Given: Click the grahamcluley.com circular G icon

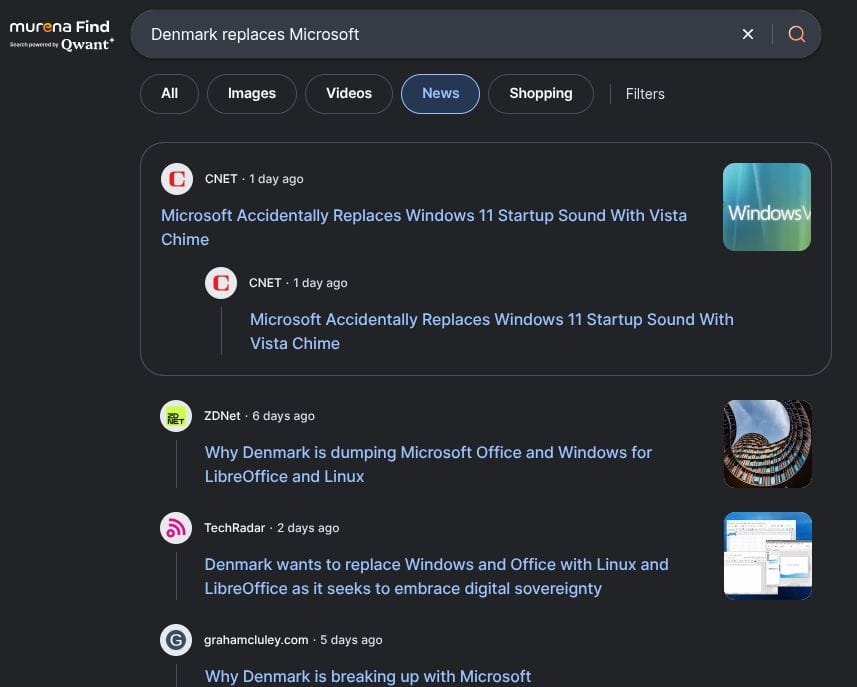Looking at the screenshot, I should [176, 640].
